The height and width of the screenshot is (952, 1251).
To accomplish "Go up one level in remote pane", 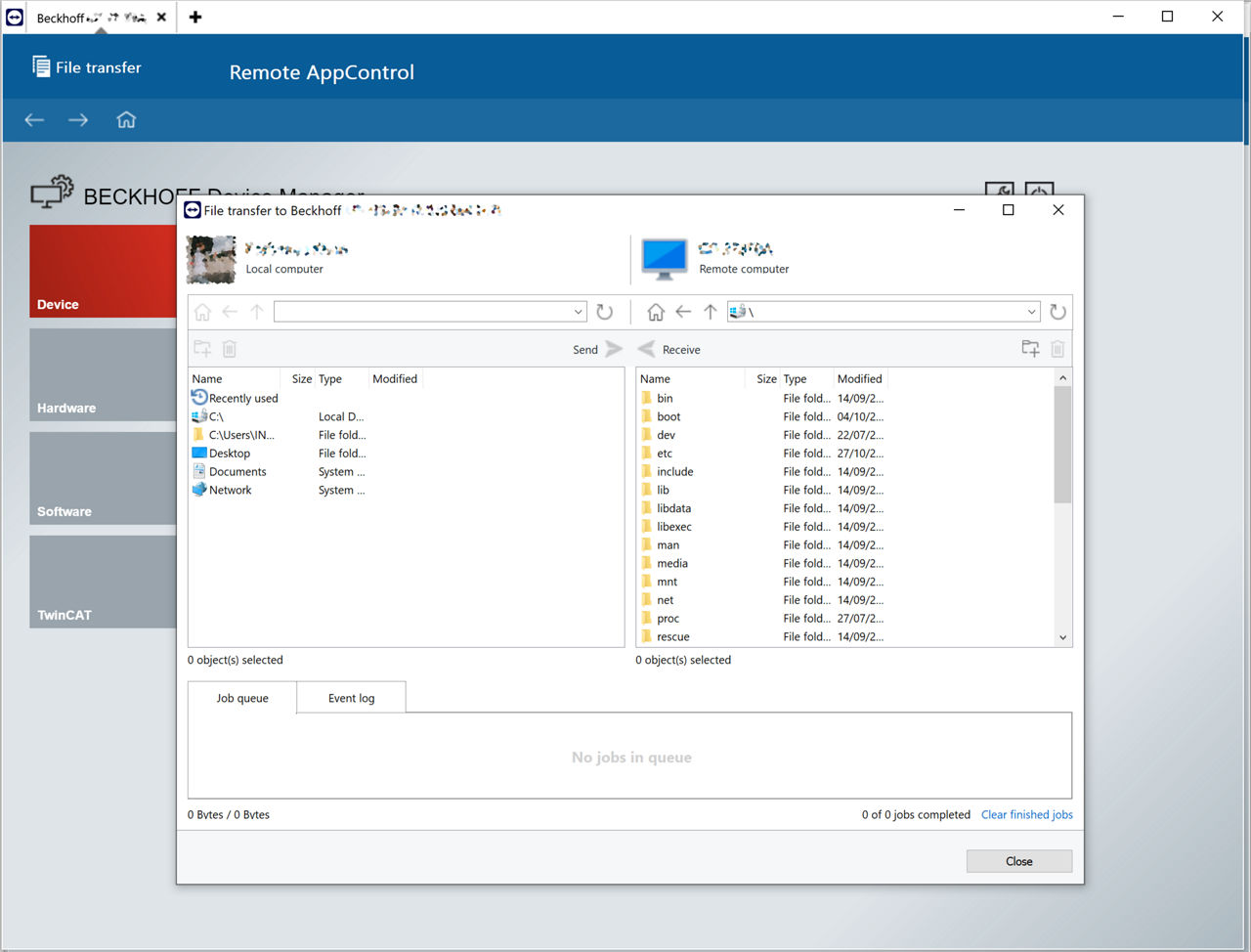I will (711, 312).
